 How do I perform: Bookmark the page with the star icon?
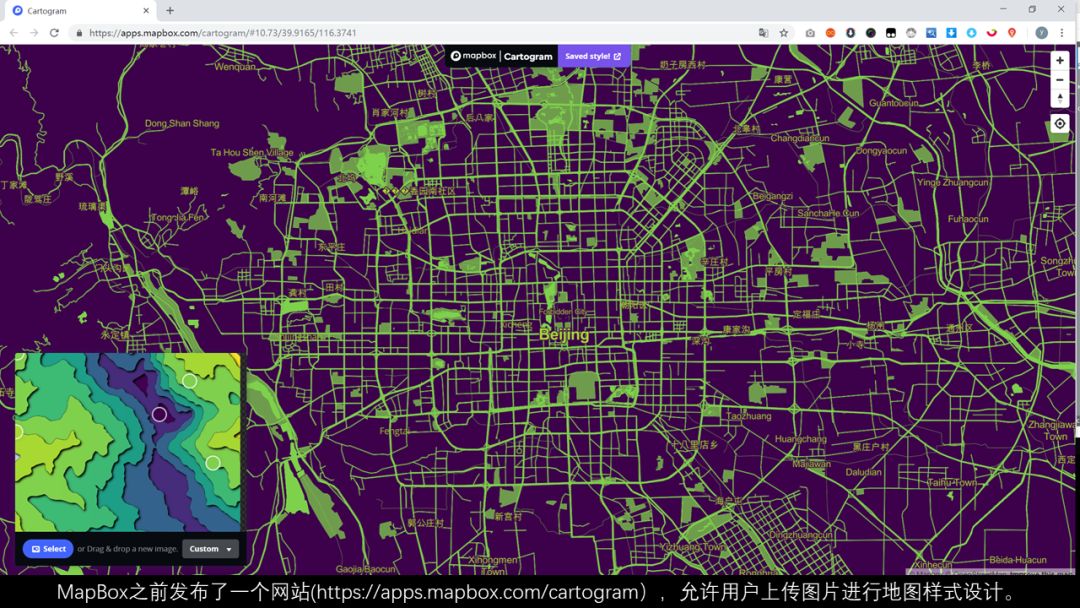(783, 32)
